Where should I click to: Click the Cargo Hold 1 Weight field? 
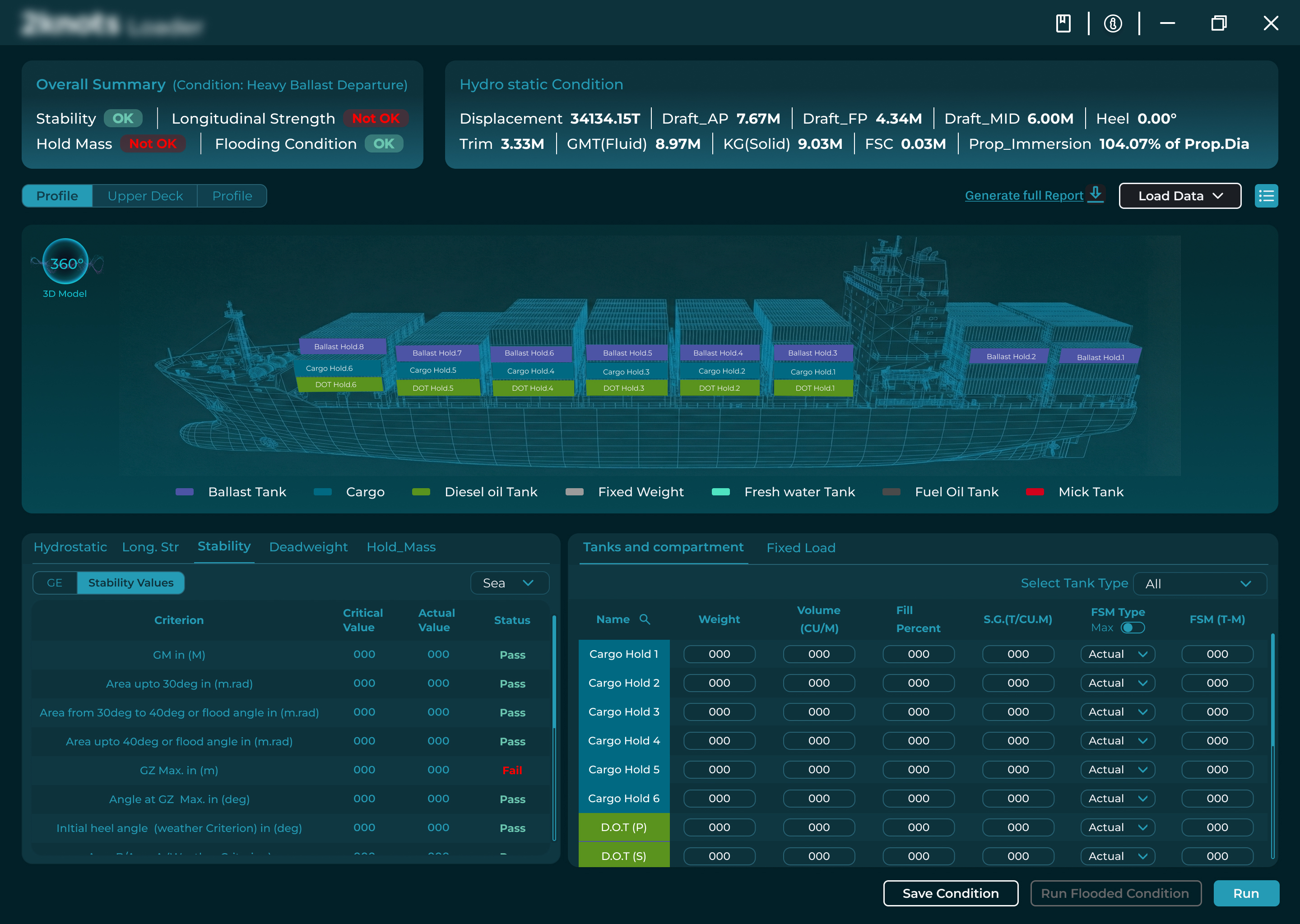719,654
